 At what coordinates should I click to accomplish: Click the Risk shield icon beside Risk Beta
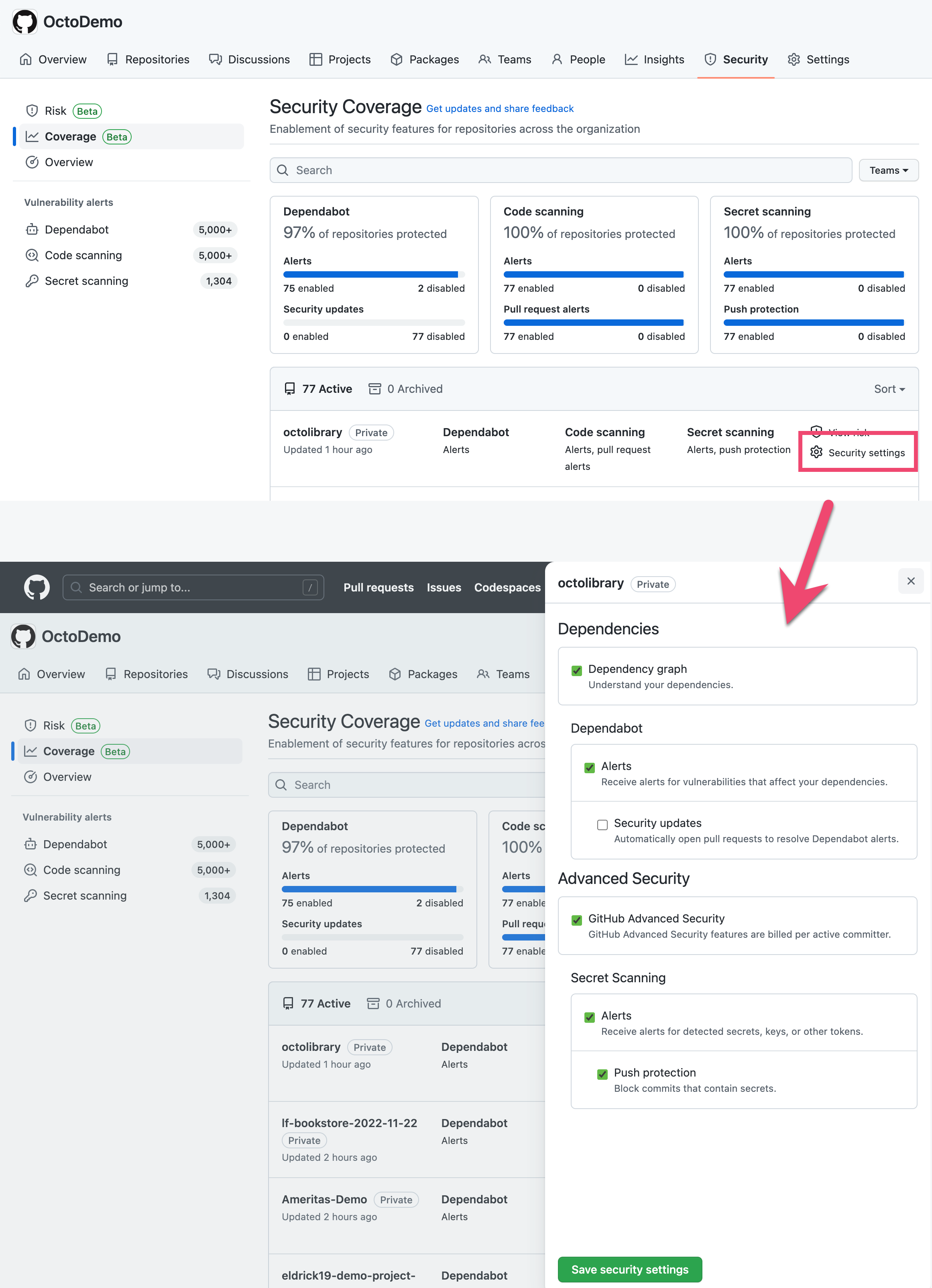click(x=32, y=110)
